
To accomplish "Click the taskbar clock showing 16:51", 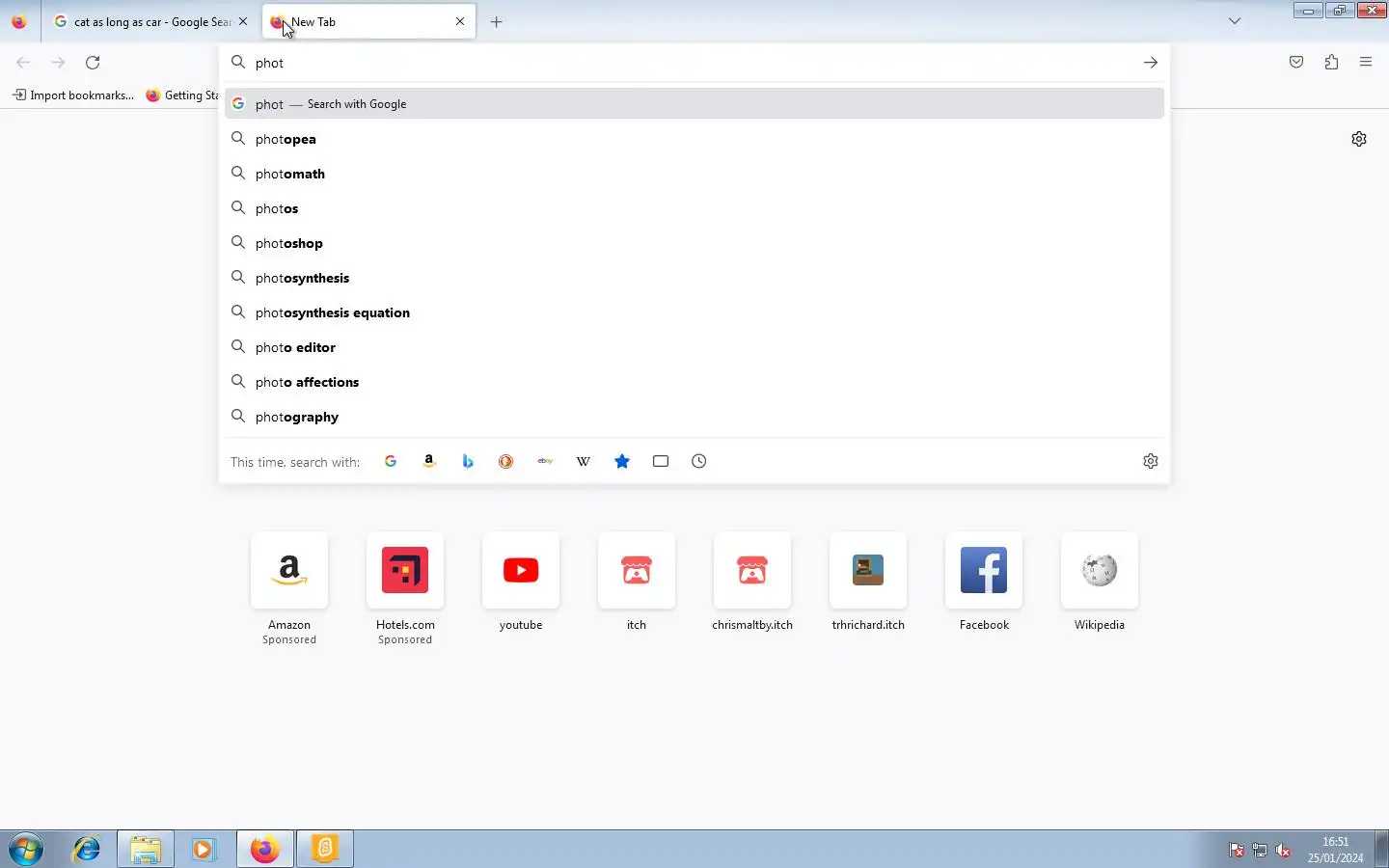I will pyautogui.click(x=1335, y=850).
